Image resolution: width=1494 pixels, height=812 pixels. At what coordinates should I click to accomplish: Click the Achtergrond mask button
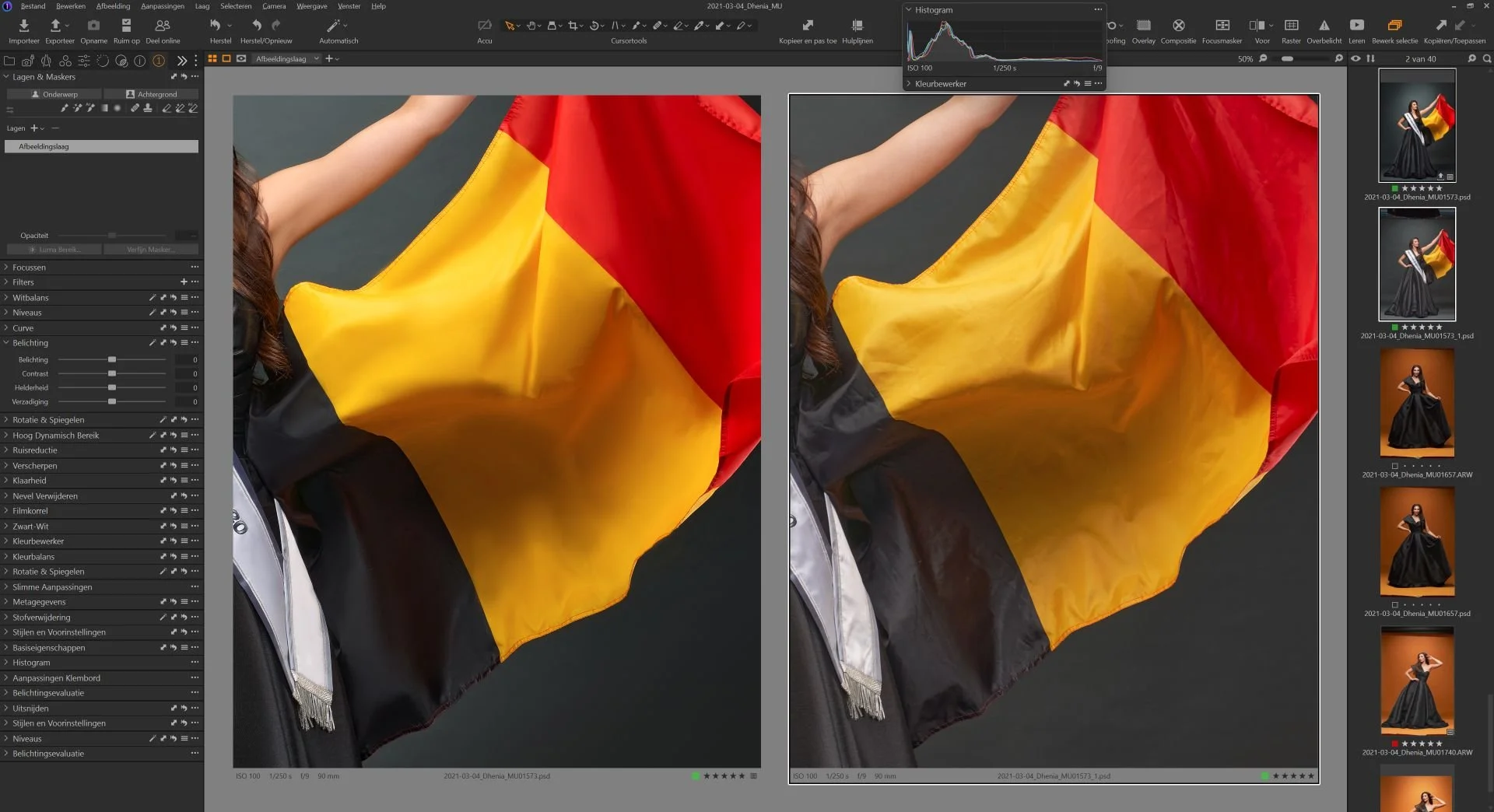point(151,94)
